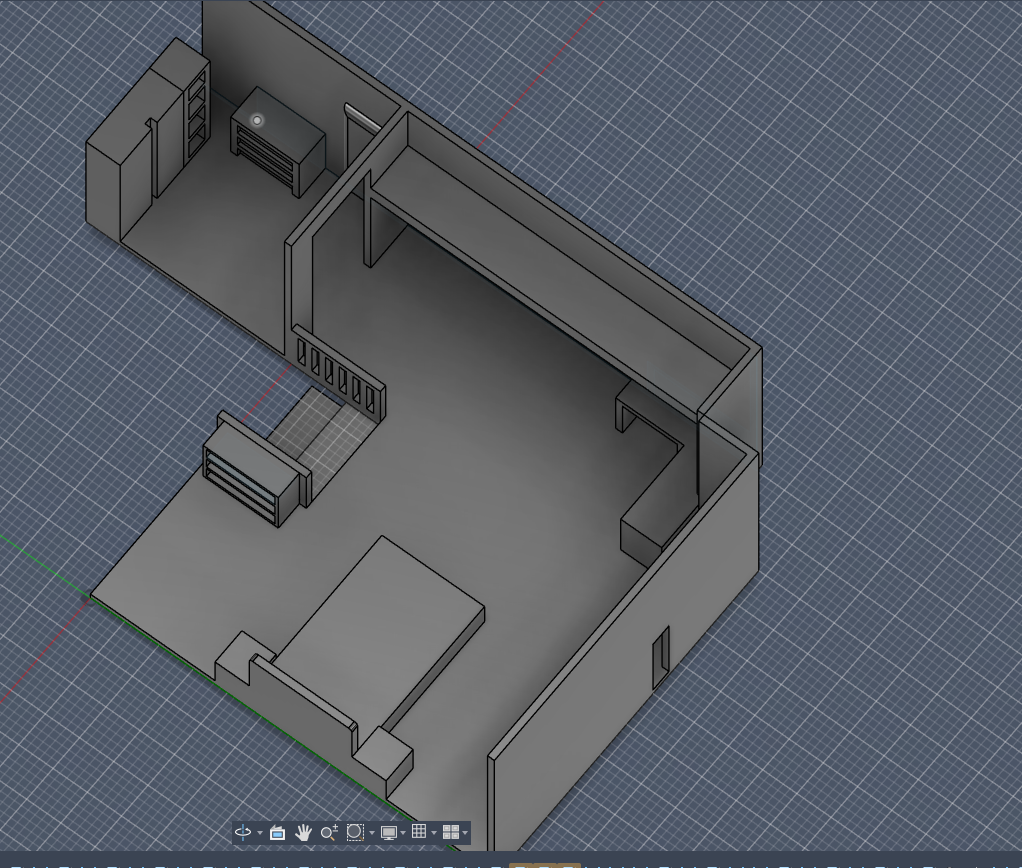Viewport: 1022px width, 868px height.
Task: Select the white light point on dresser
Action: pyautogui.click(x=257, y=120)
